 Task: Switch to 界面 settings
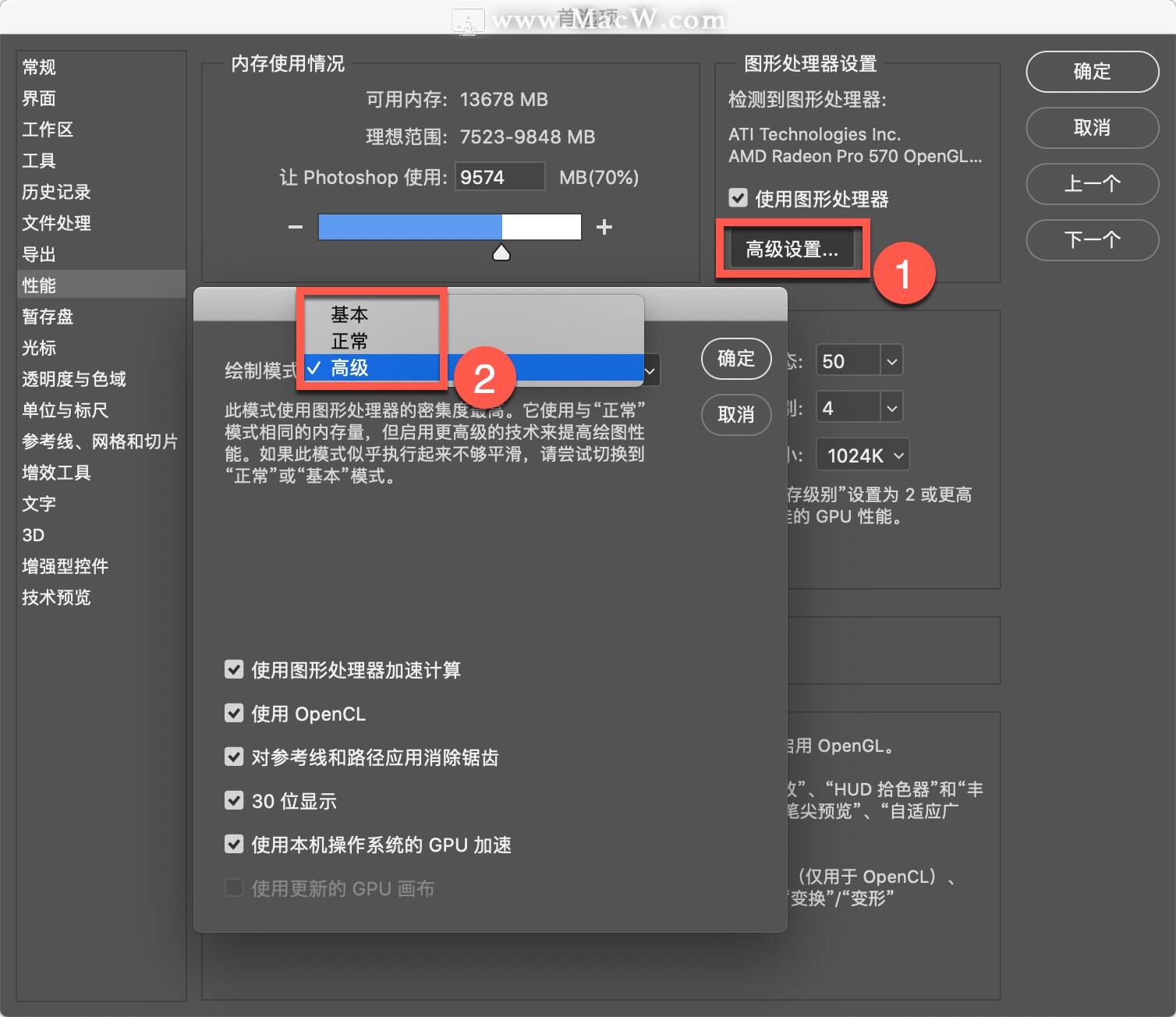(x=37, y=98)
